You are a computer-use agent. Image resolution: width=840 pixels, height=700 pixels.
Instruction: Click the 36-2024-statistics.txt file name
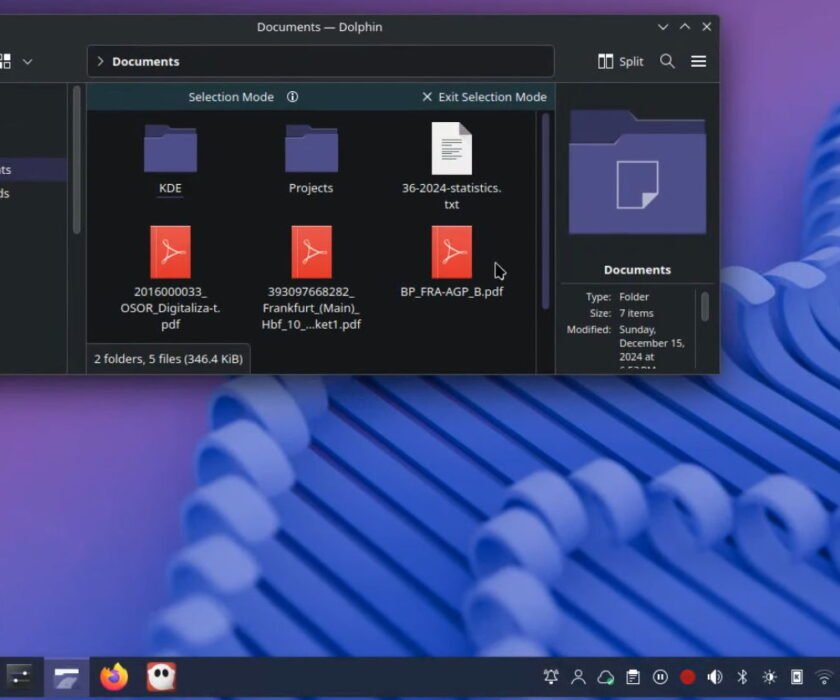coord(452,196)
